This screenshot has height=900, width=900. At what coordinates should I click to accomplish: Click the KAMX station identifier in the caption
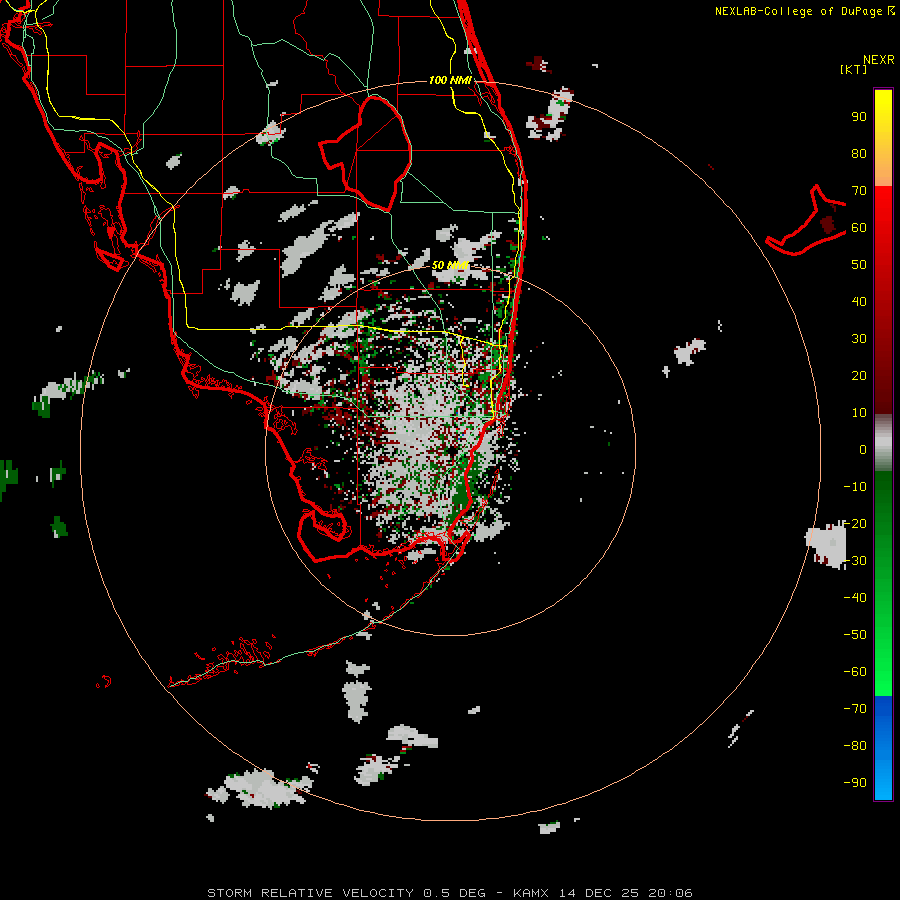(530, 893)
